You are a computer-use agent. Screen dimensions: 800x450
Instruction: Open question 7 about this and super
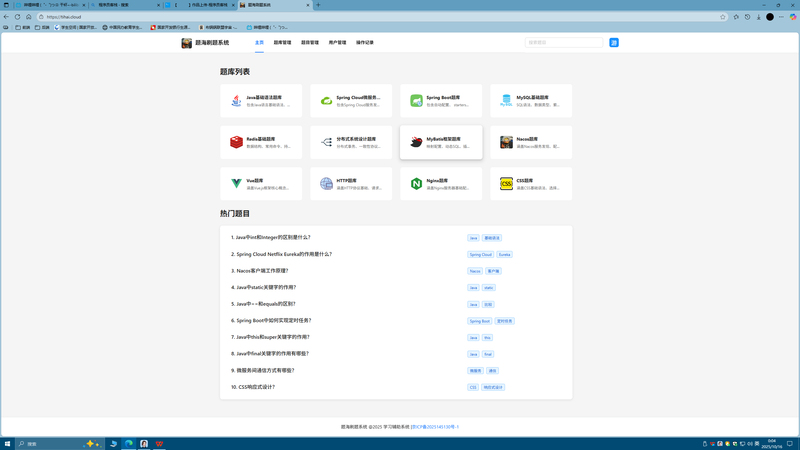(270, 337)
